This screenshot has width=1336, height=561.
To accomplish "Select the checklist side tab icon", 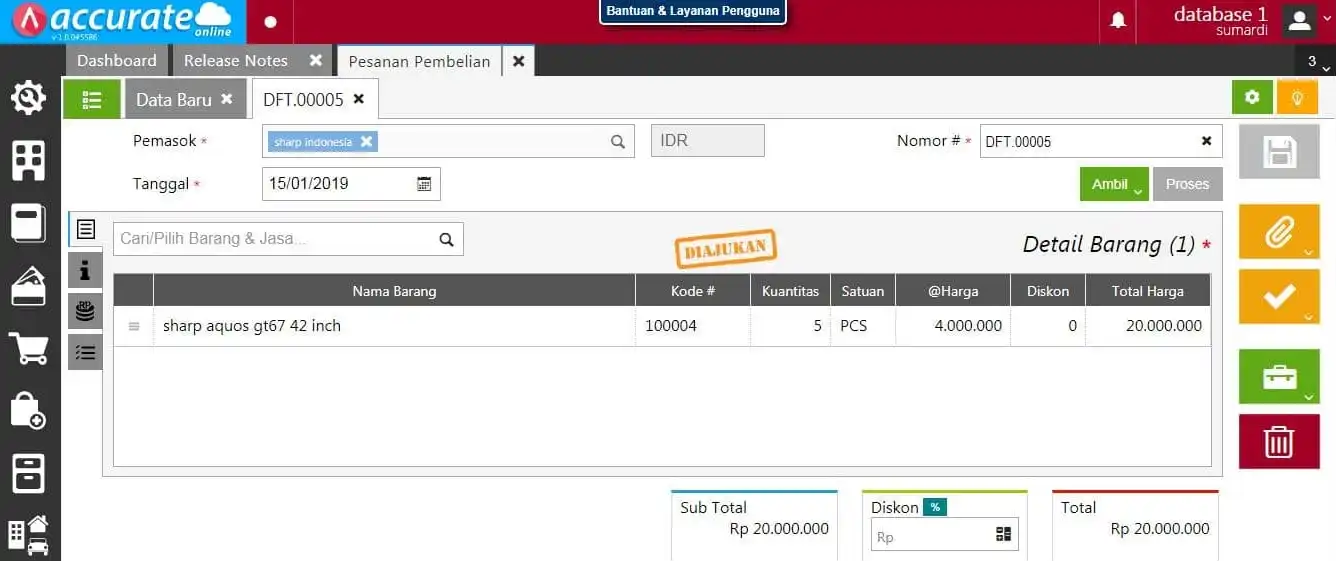I will (86, 352).
